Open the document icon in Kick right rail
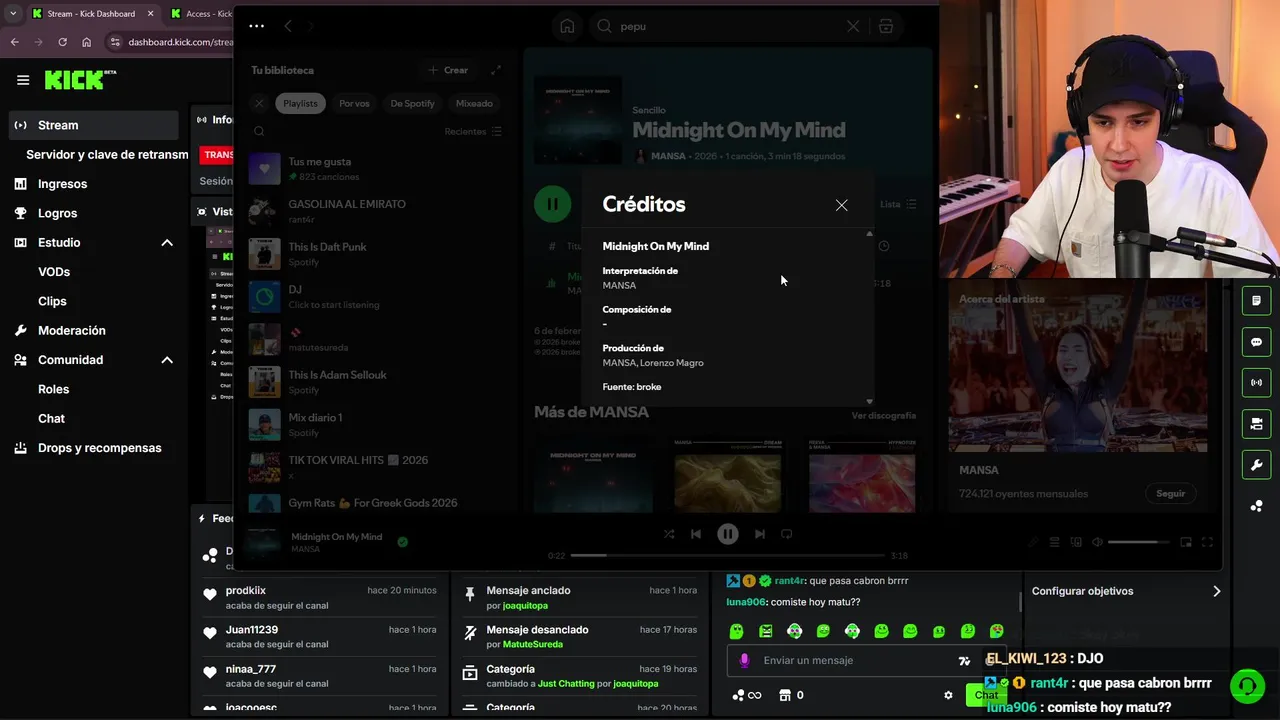Viewport: 1280px width, 720px height. 1256,300
